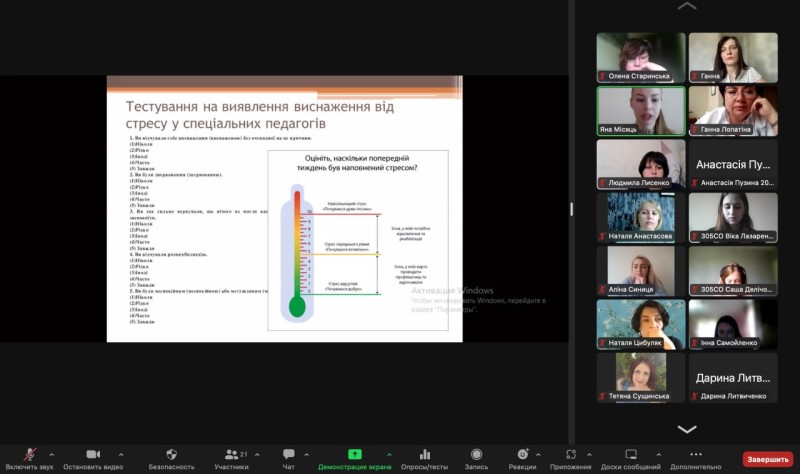End meeting with Завершить button
Screen dimensions: 800x474
767,459
